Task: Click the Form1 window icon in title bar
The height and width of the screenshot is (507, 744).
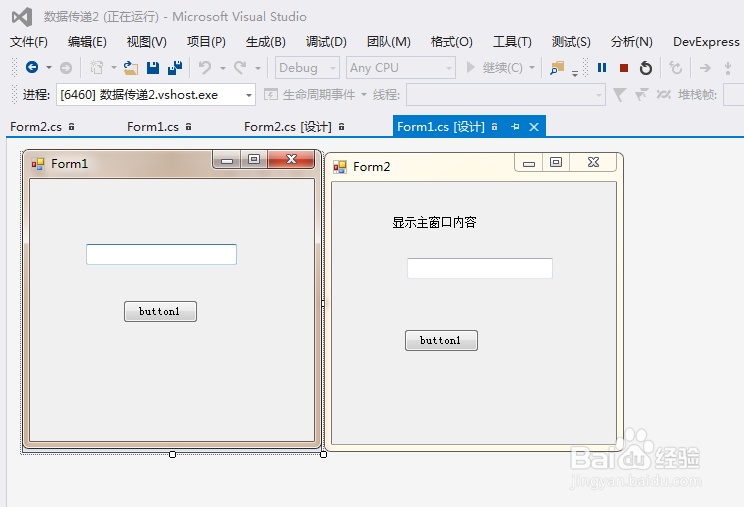Action: click(37, 164)
